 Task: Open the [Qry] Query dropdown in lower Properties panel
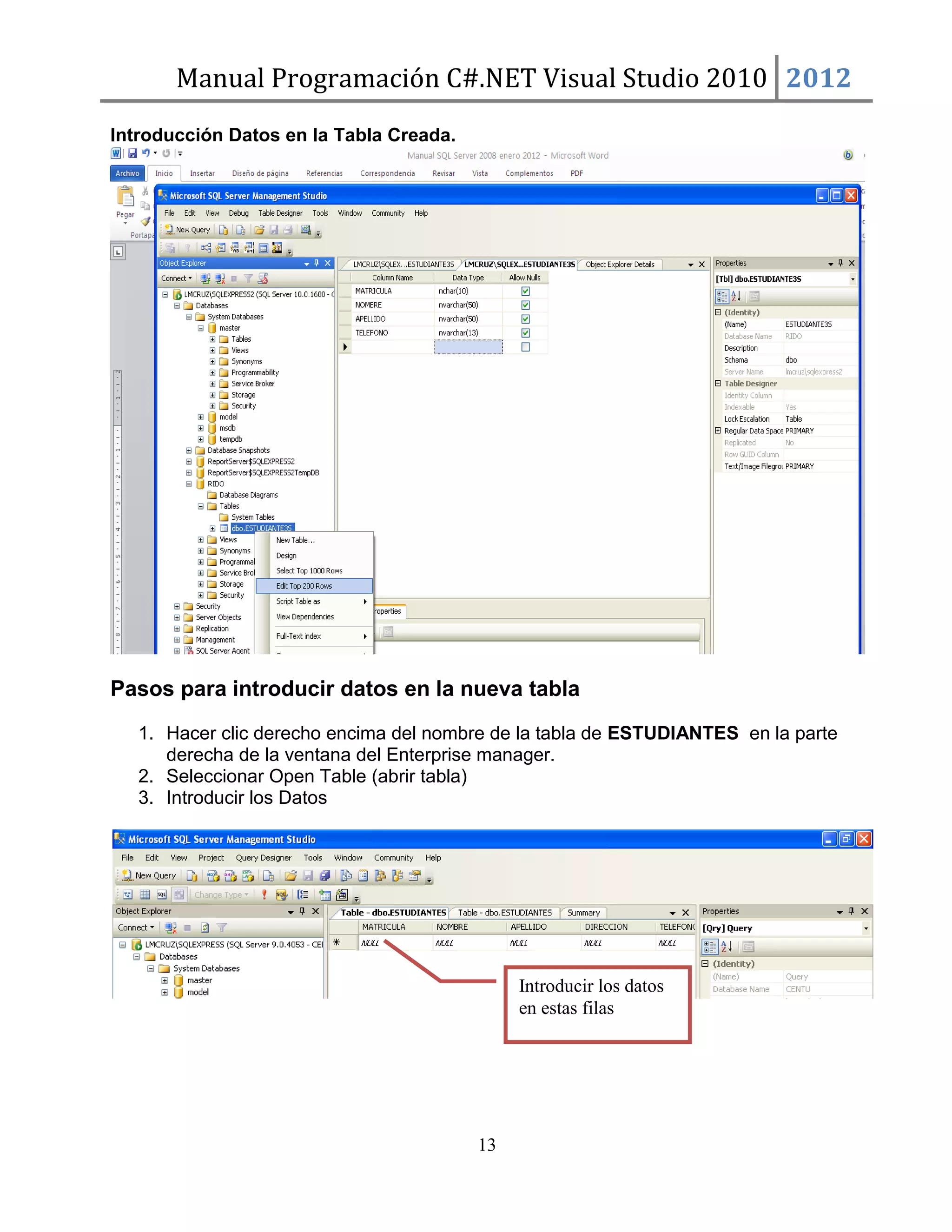pos(866,928)
